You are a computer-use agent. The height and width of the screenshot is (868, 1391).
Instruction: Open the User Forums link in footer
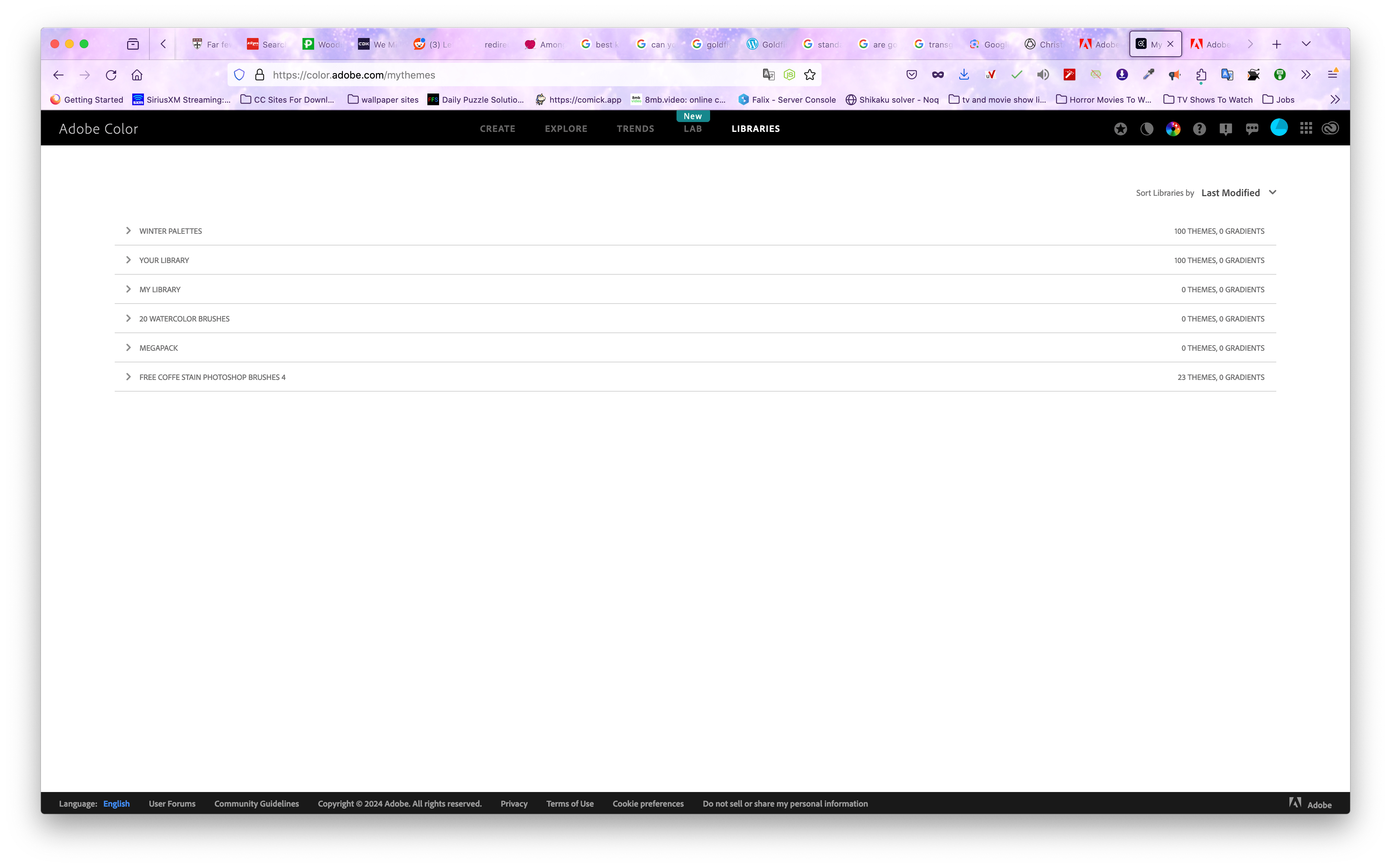[172, 804]
